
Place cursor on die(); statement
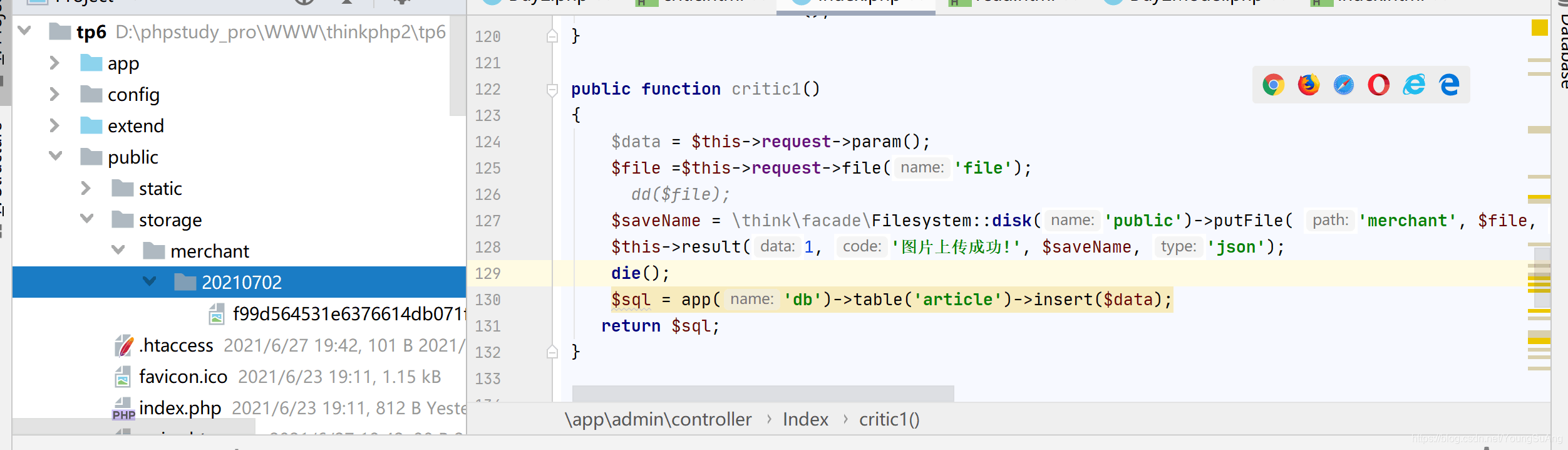coord(640,273)
